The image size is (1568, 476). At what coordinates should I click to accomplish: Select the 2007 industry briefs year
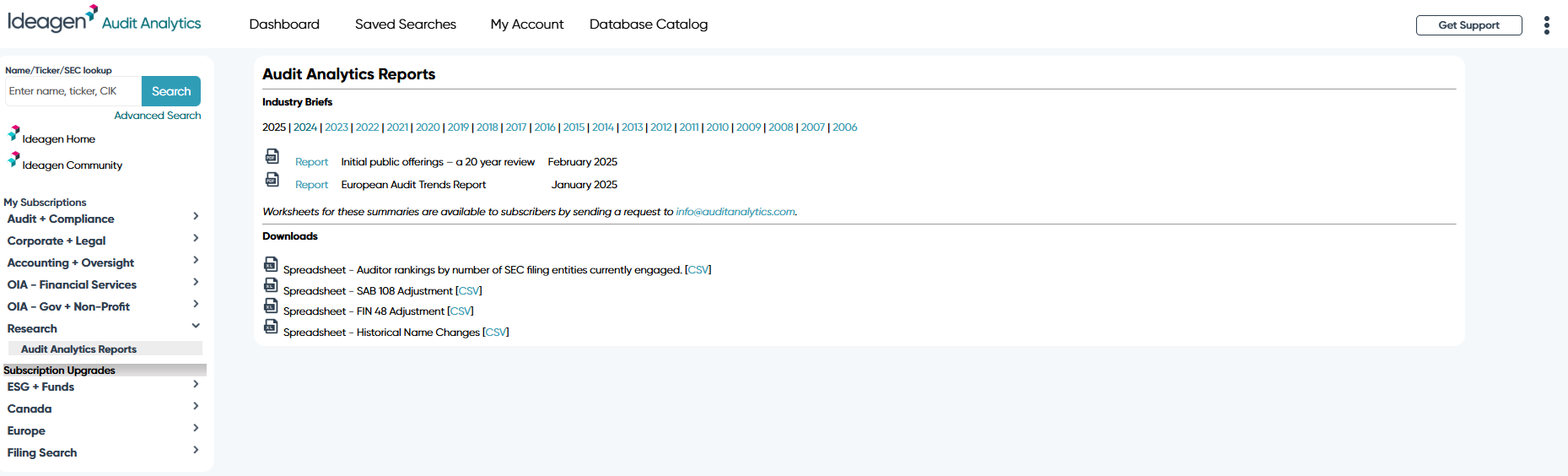point(813,127)
